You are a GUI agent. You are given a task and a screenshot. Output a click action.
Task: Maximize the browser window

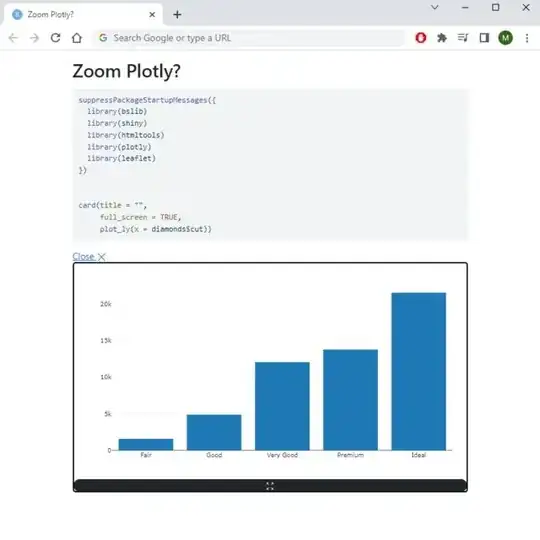[496, 7]
